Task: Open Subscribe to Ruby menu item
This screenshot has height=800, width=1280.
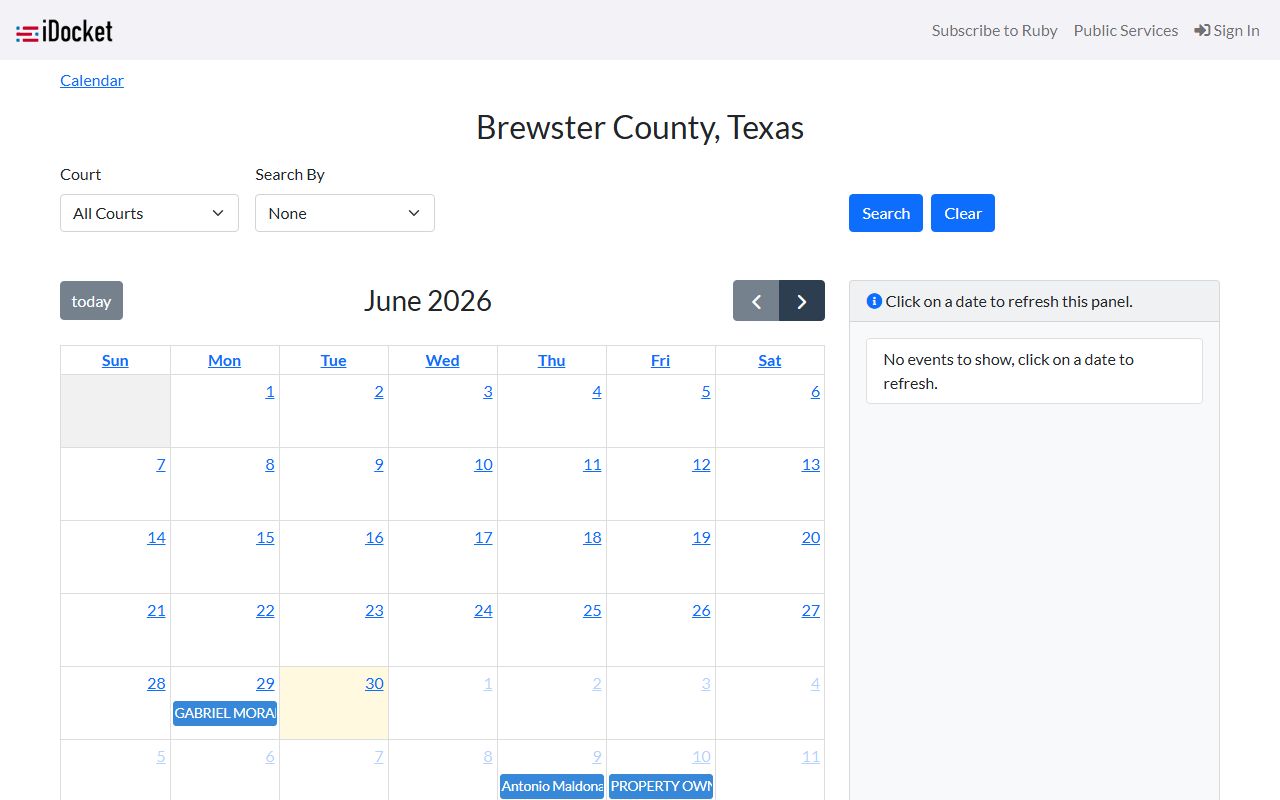Action: tap(994, 30)
